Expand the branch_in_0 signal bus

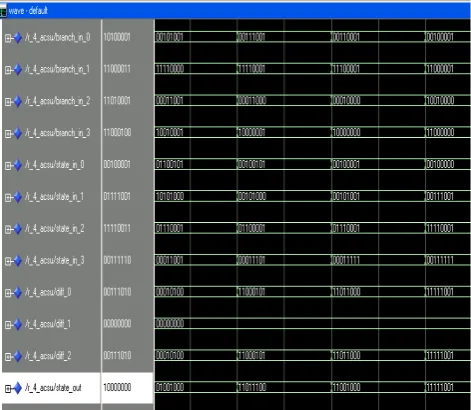click(x=8, y=38)
